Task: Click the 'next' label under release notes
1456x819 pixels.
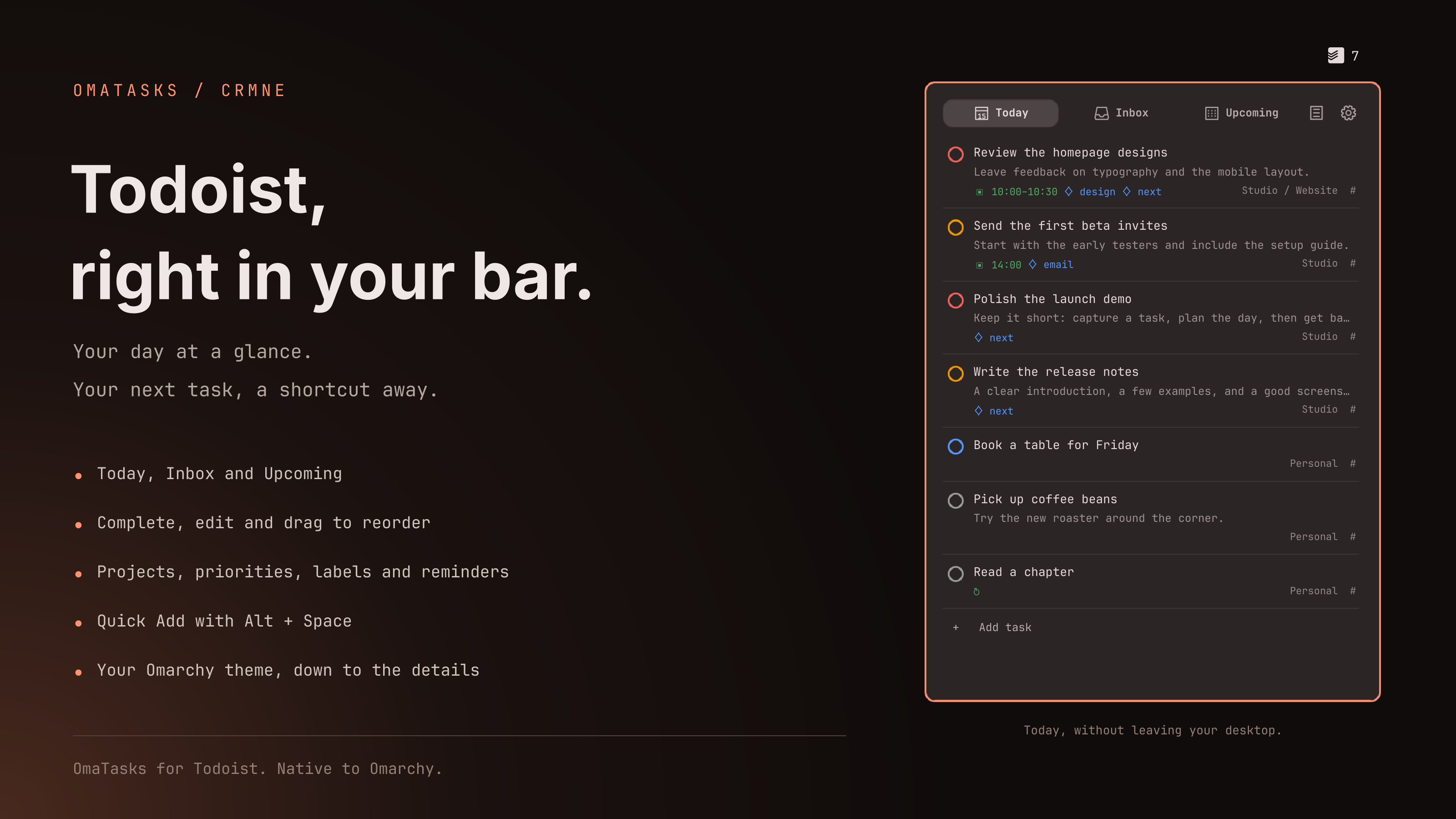Action: click(x=1001, y=411)
